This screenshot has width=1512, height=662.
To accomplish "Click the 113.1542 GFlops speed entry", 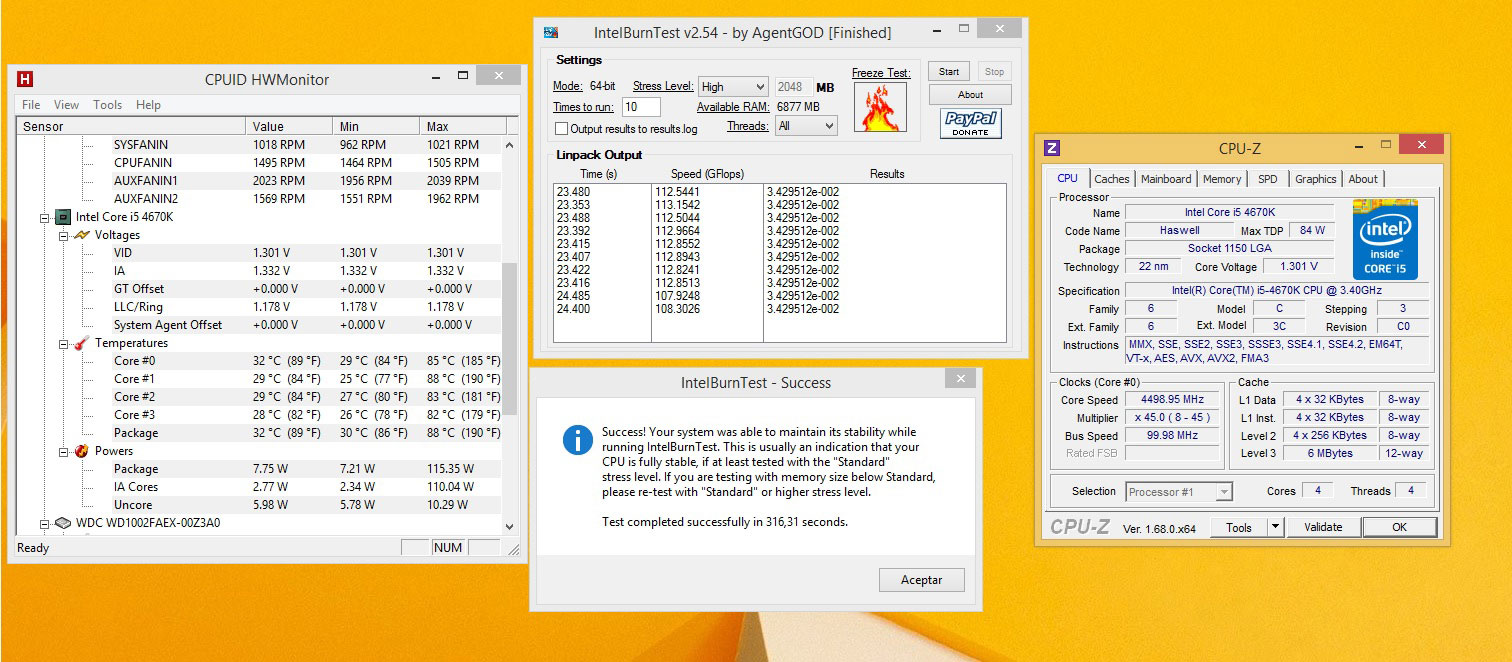I will pyautogui.click(x=678, y=205).
